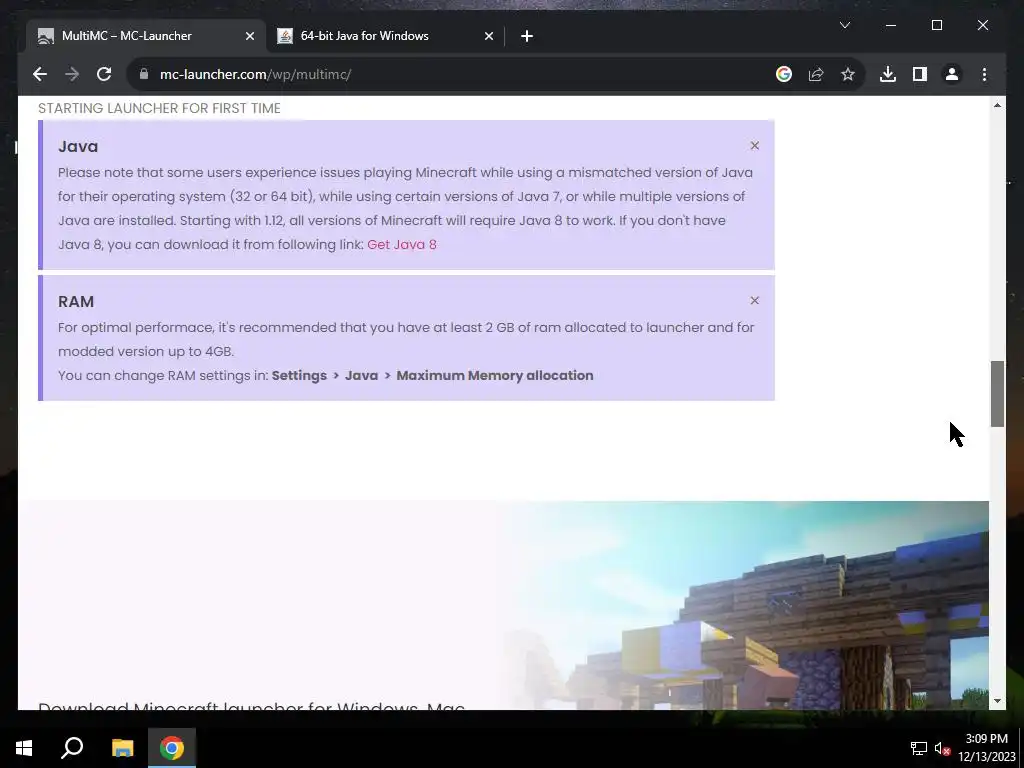Switch to the MultiMC – MC-Launcher tab
The image size is (1024, 768).
tap(146, 36)
